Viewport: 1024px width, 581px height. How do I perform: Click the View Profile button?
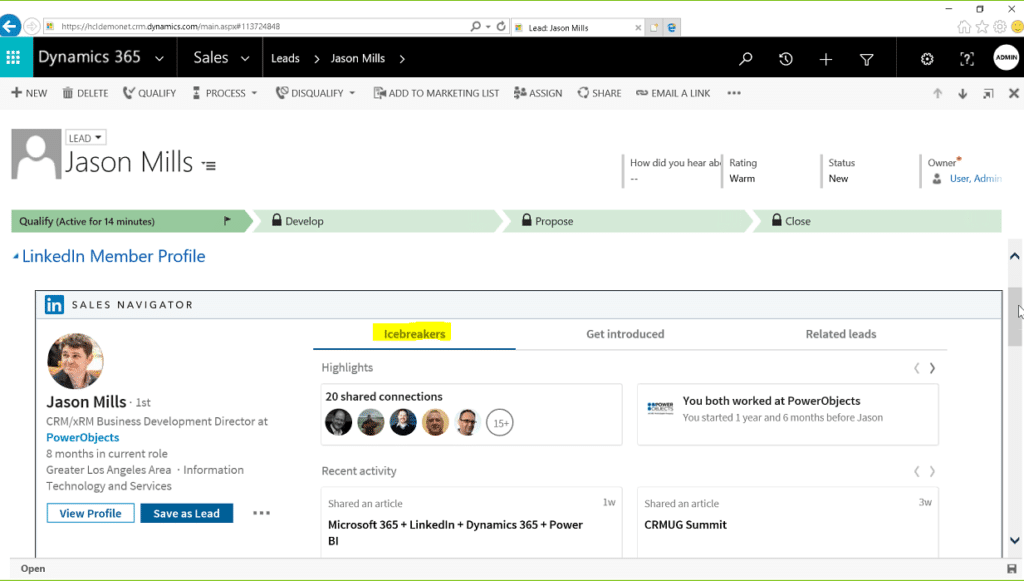(x=91, y=513)
